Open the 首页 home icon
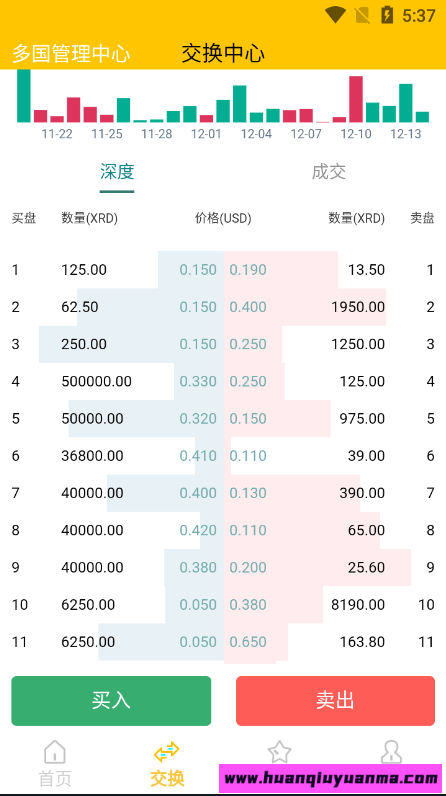Viewport: 446px width, 796px height. pyautogui.click(x=55, y=752)
